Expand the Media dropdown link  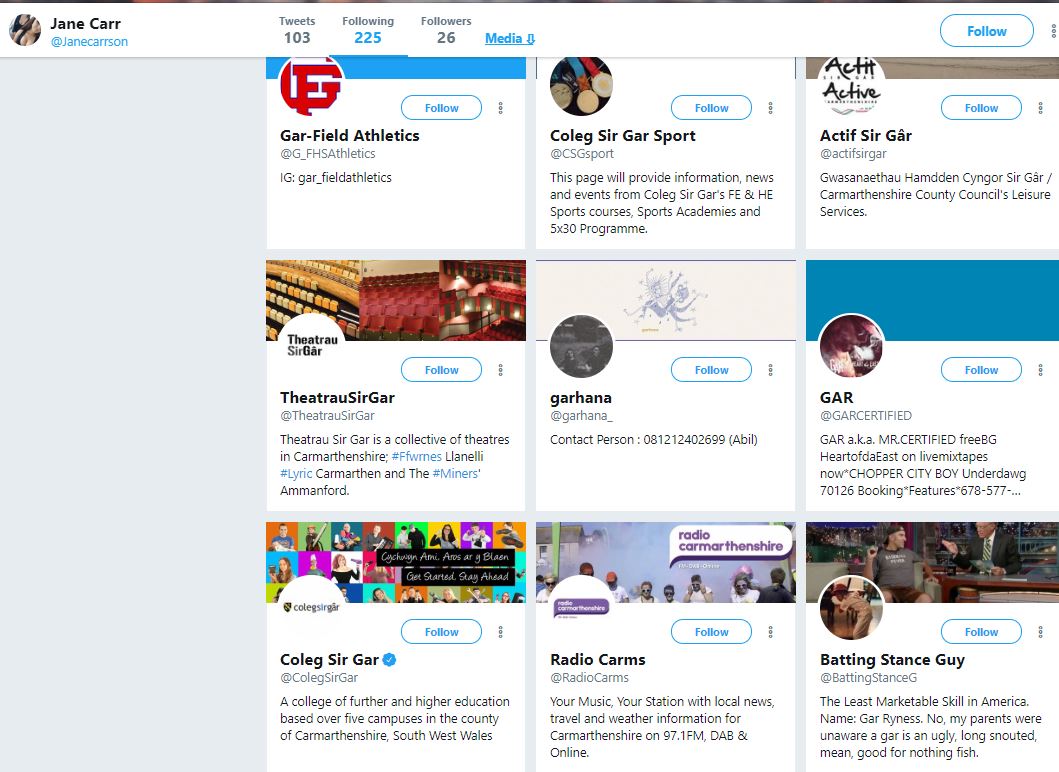pos(510,38)
